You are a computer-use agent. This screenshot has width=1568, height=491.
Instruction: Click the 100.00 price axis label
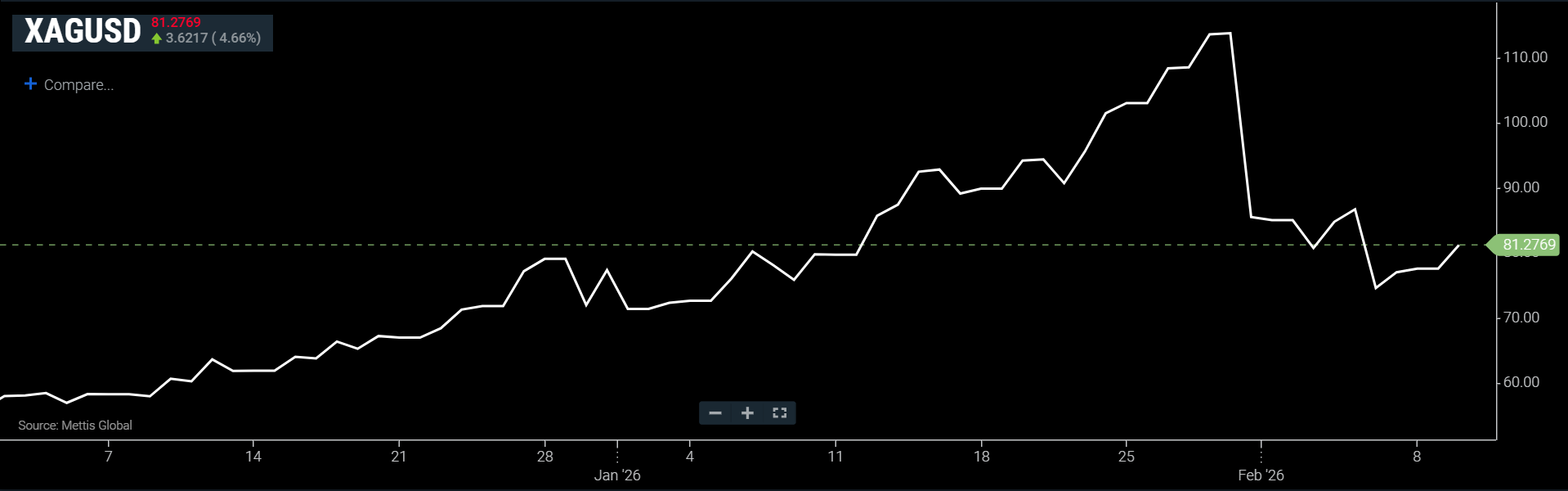(1525, 122)
